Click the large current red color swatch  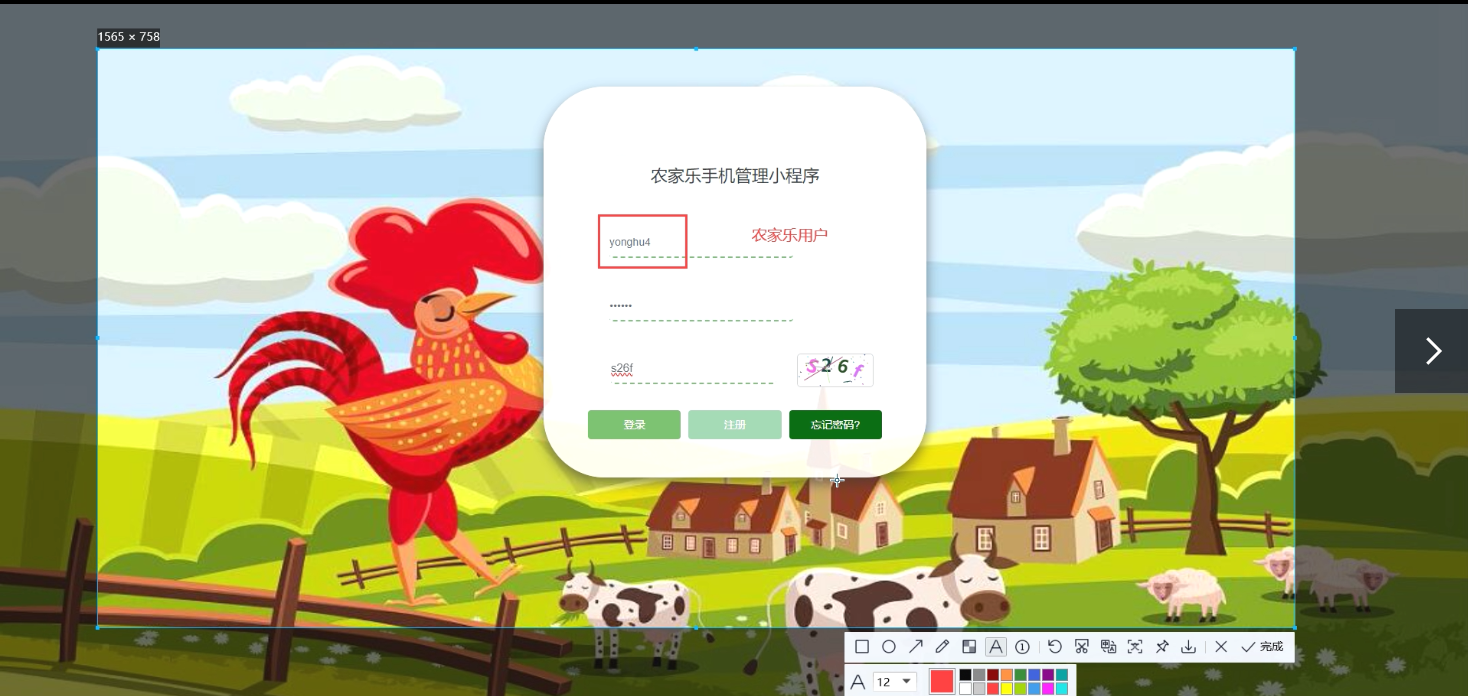point(942,681)
